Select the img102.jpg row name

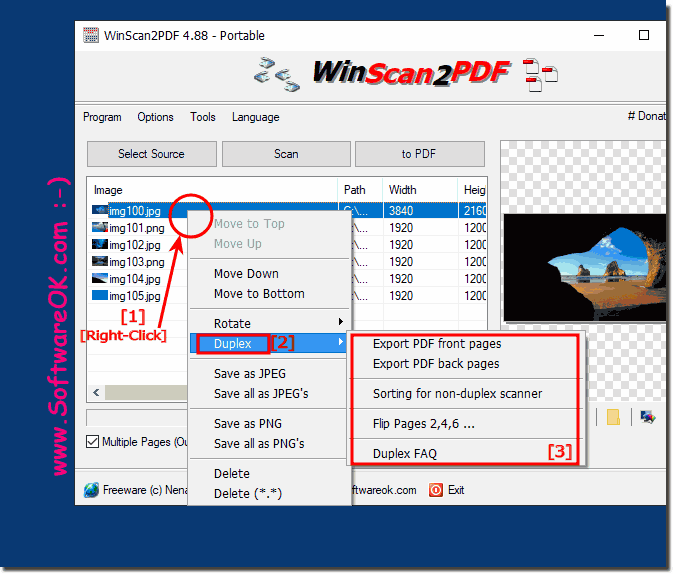click(x=135, y=245)
